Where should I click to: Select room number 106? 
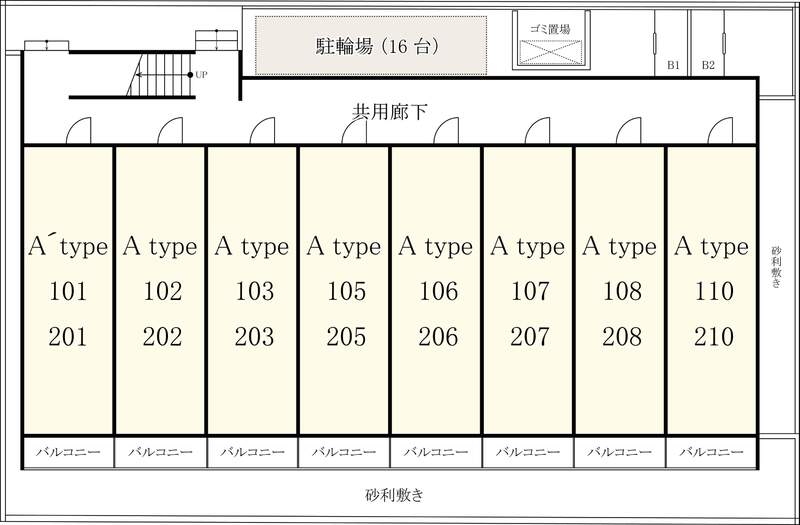tap(438, 291)
